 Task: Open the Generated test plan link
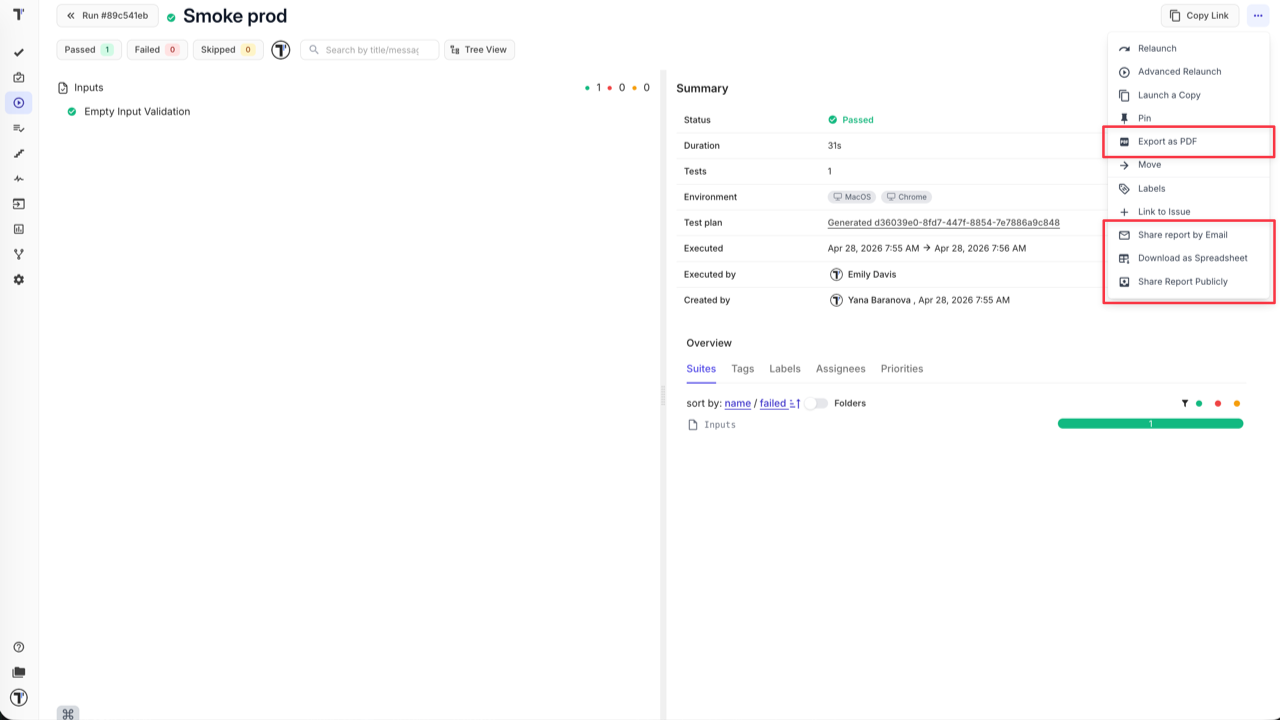click(944, 223)
